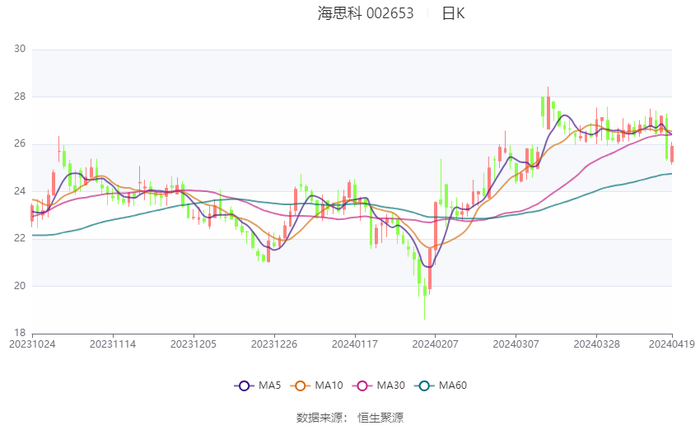Click the 20240307 x-axis date label
The image size is (700, 426).
514,344
